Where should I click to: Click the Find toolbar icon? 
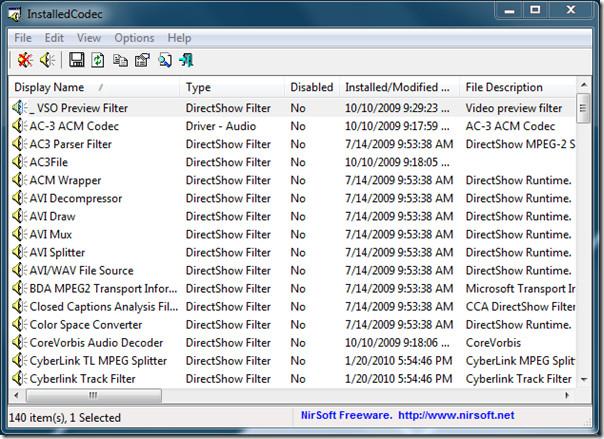(164, 61)
